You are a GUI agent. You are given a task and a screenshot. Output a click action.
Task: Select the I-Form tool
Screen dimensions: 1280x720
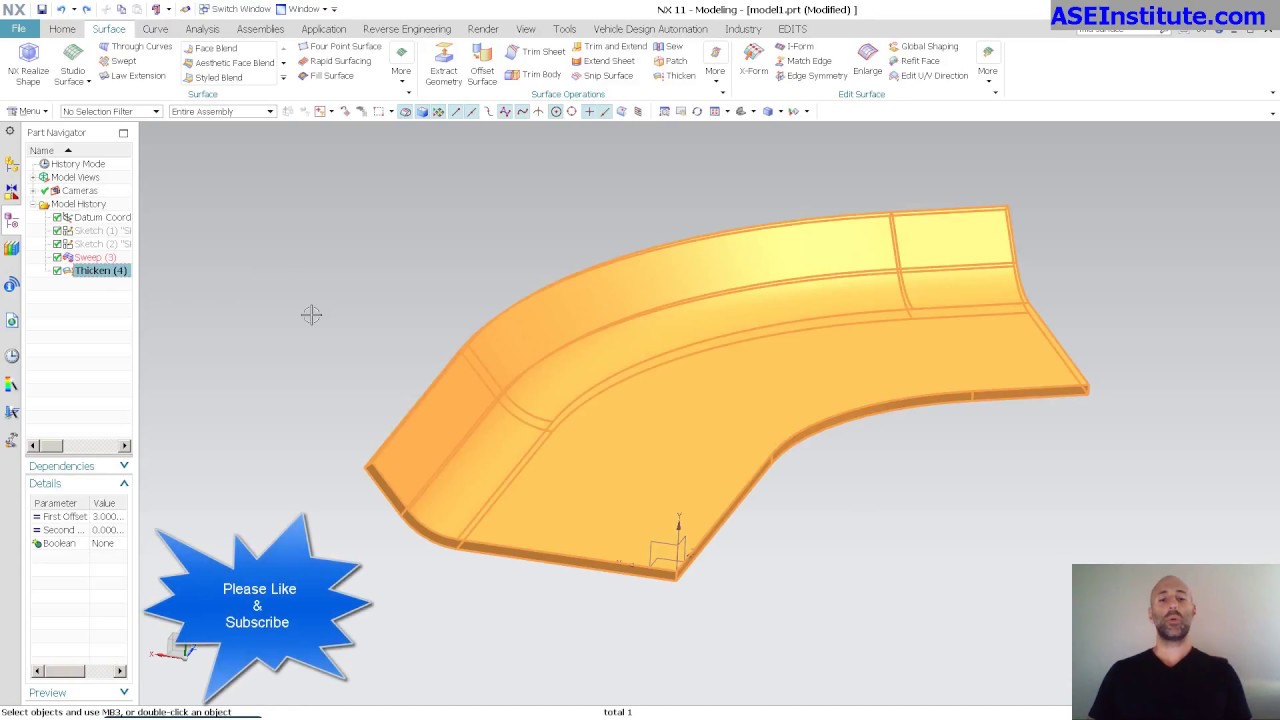tap(794, 46)
